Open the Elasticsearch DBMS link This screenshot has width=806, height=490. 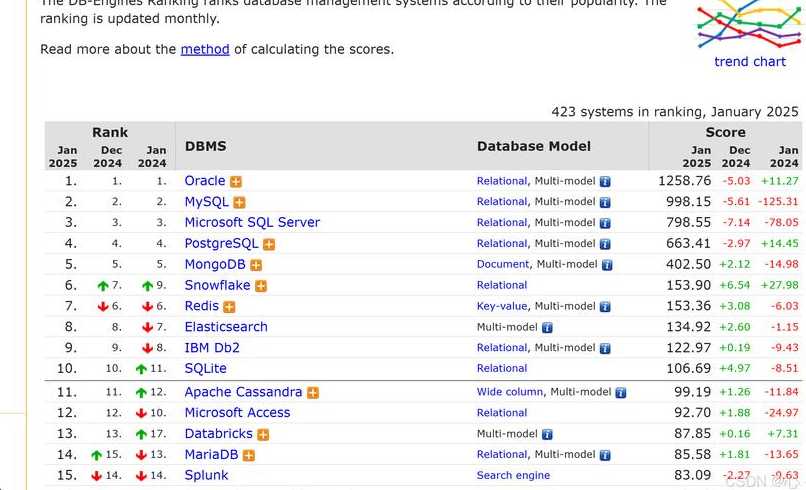(226, 327)
